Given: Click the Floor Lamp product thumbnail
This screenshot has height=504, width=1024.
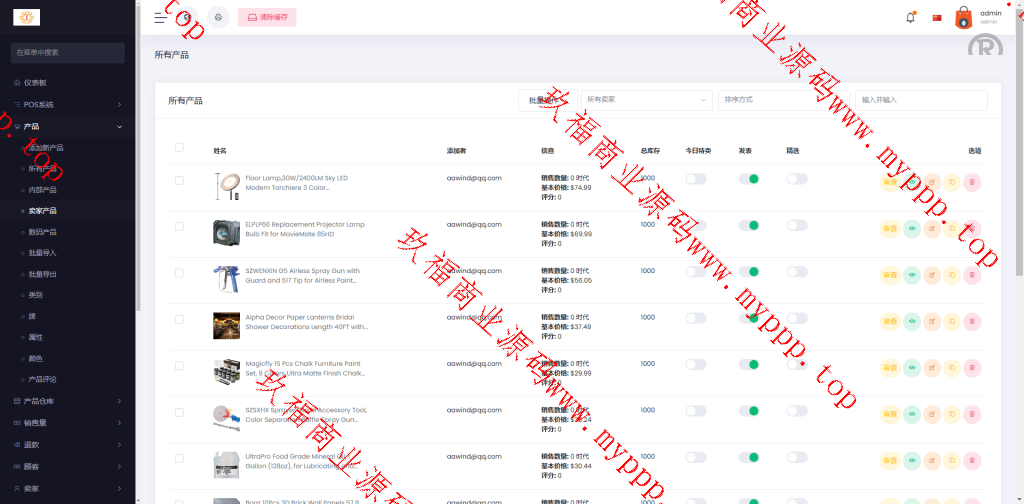Looking at the screenshot, I should tap(226, 182).
